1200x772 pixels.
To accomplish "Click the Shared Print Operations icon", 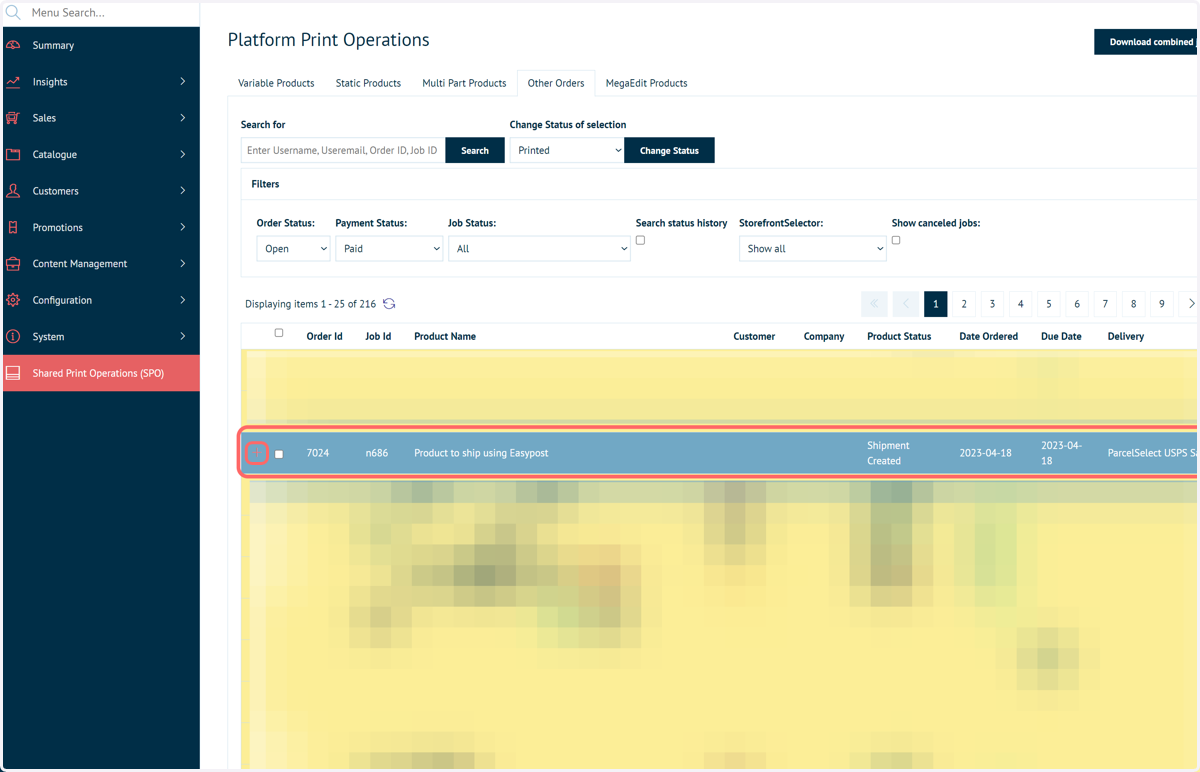I will coord(13,373).
